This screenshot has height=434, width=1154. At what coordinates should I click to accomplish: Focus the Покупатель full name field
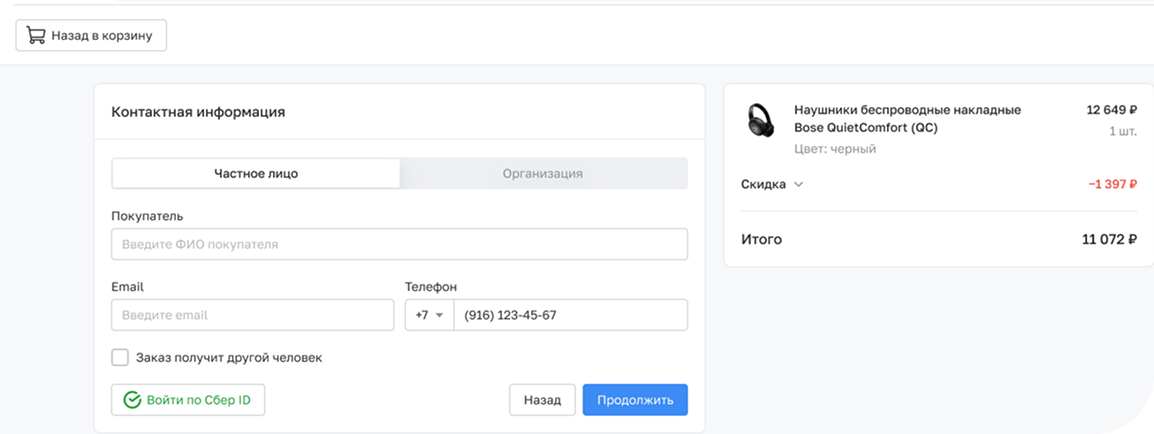point(399,244)
